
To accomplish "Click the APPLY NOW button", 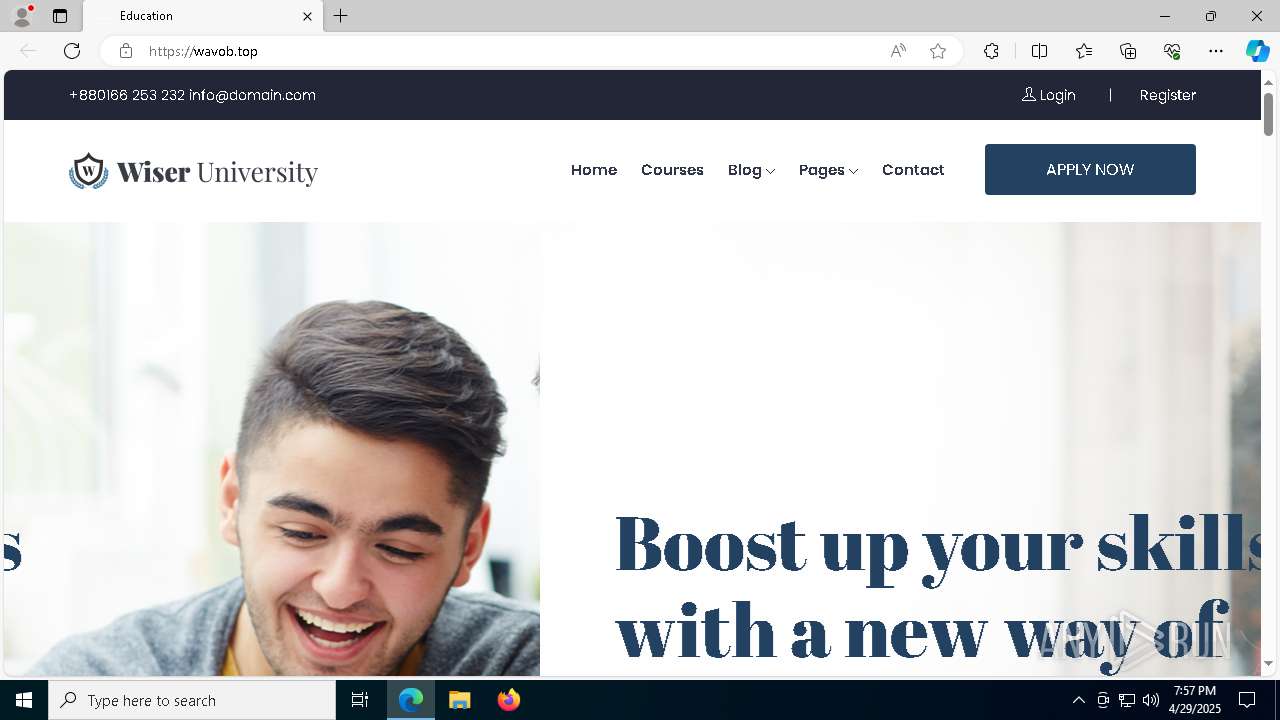I will coord(1090,169).
